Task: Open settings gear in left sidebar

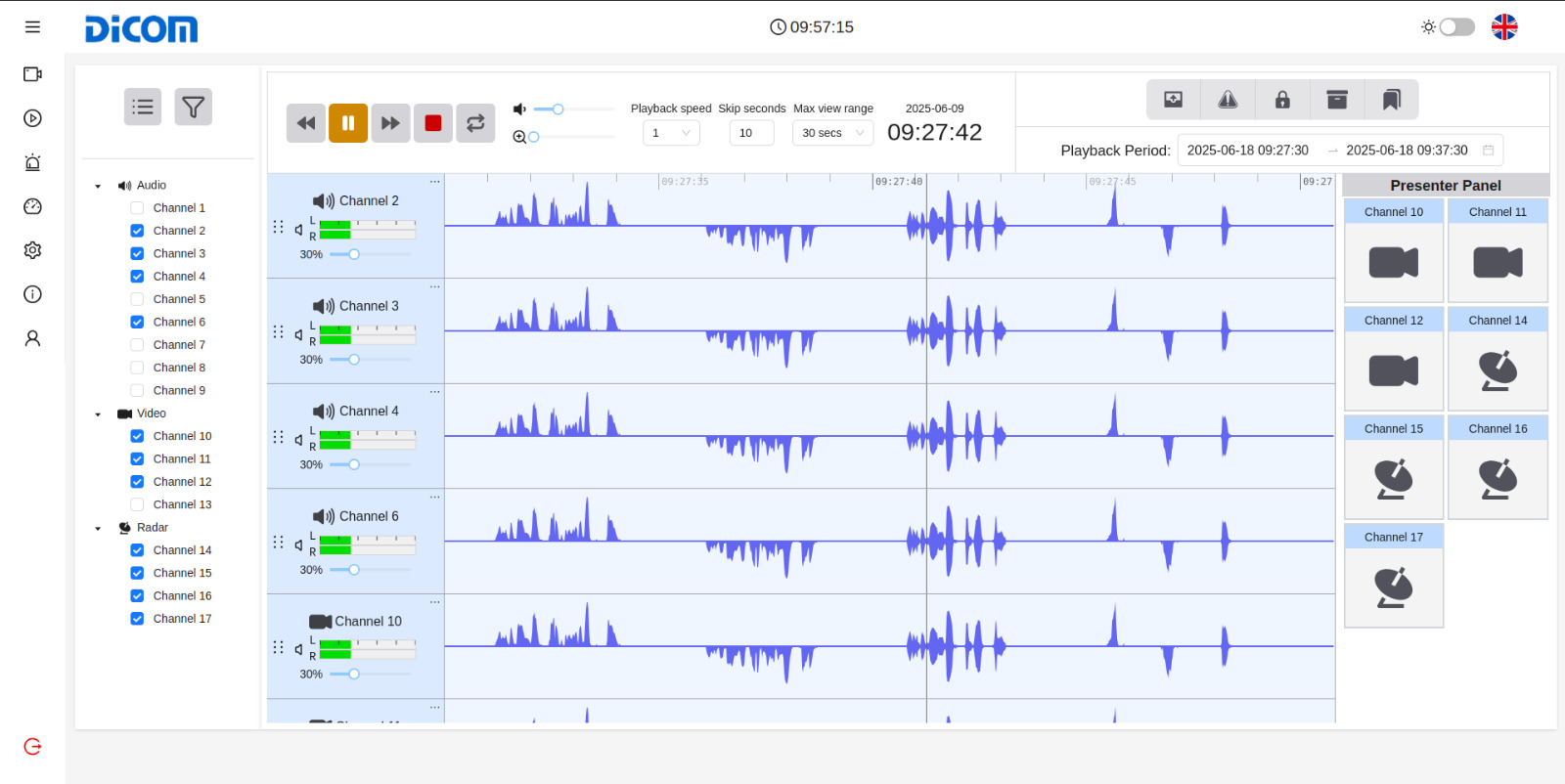Action: tap(32, 250)
